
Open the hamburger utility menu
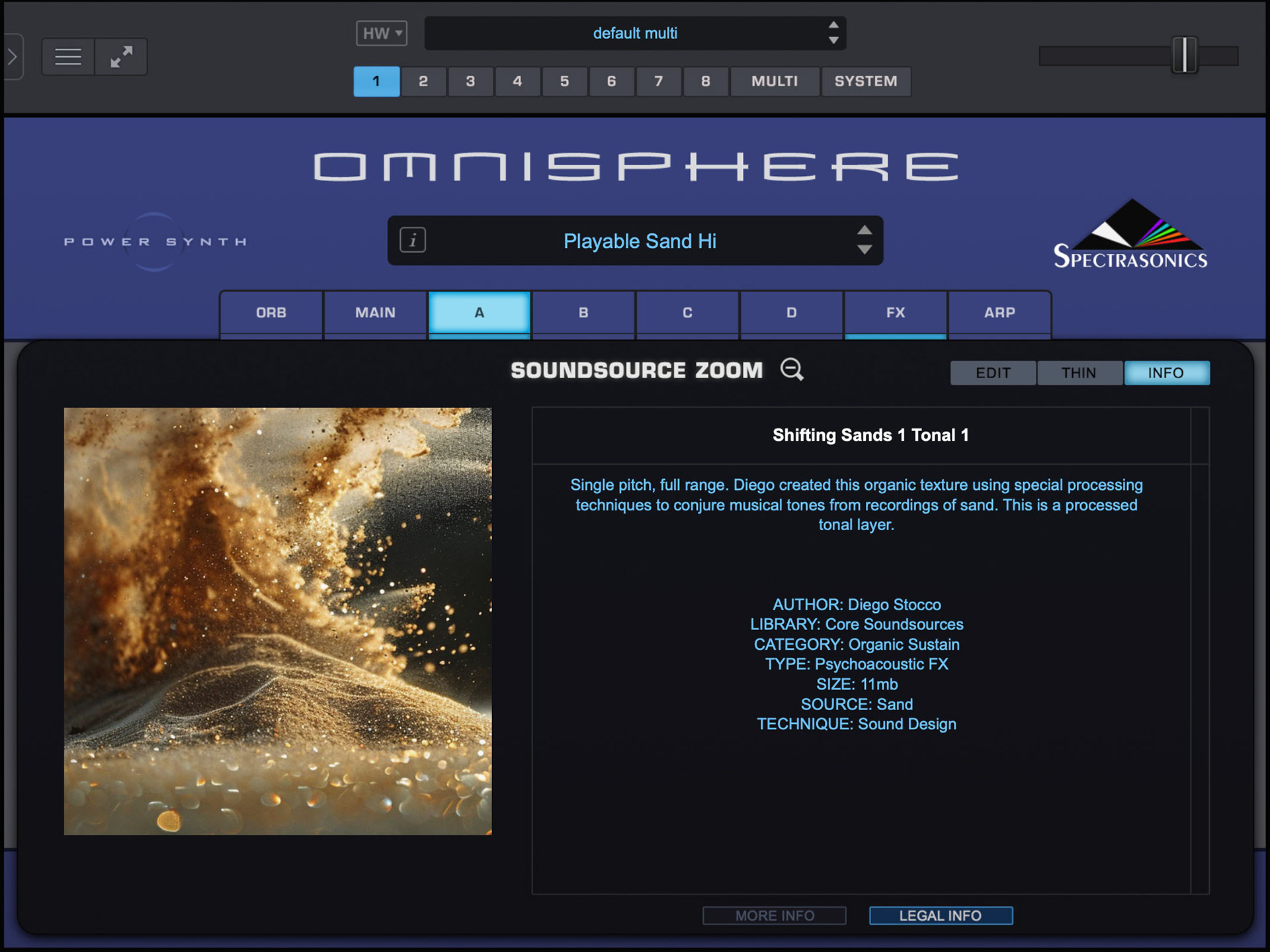pyautogui.click(x=68, y=57)
